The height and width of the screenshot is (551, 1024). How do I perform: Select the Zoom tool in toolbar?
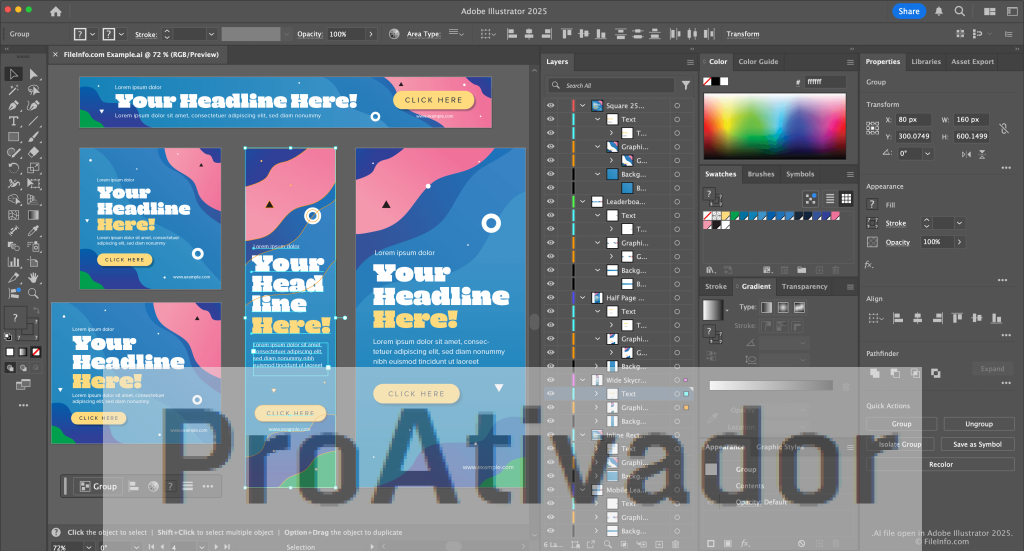[33, 293]
